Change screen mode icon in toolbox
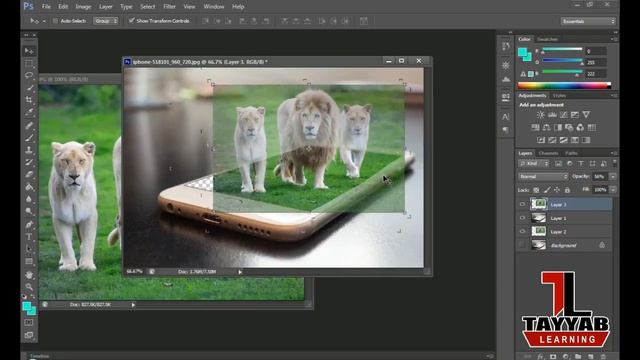Screen dimensions: 640x360 pos(29,335)
